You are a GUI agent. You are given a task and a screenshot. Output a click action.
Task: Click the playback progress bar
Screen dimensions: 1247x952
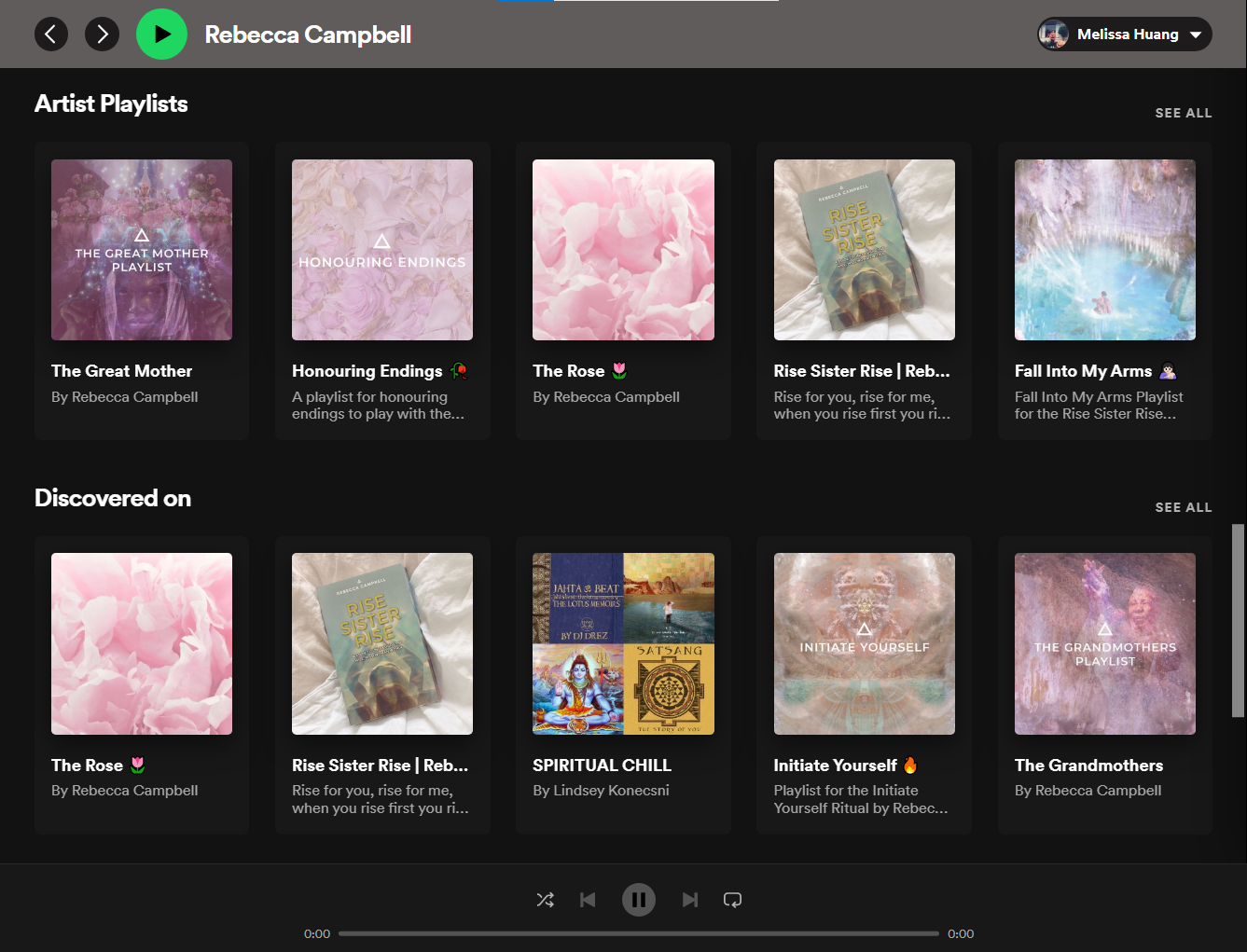[638, 933]
